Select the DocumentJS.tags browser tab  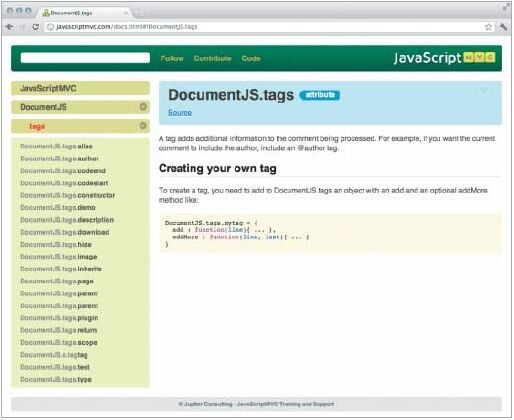tap(83, 13)
